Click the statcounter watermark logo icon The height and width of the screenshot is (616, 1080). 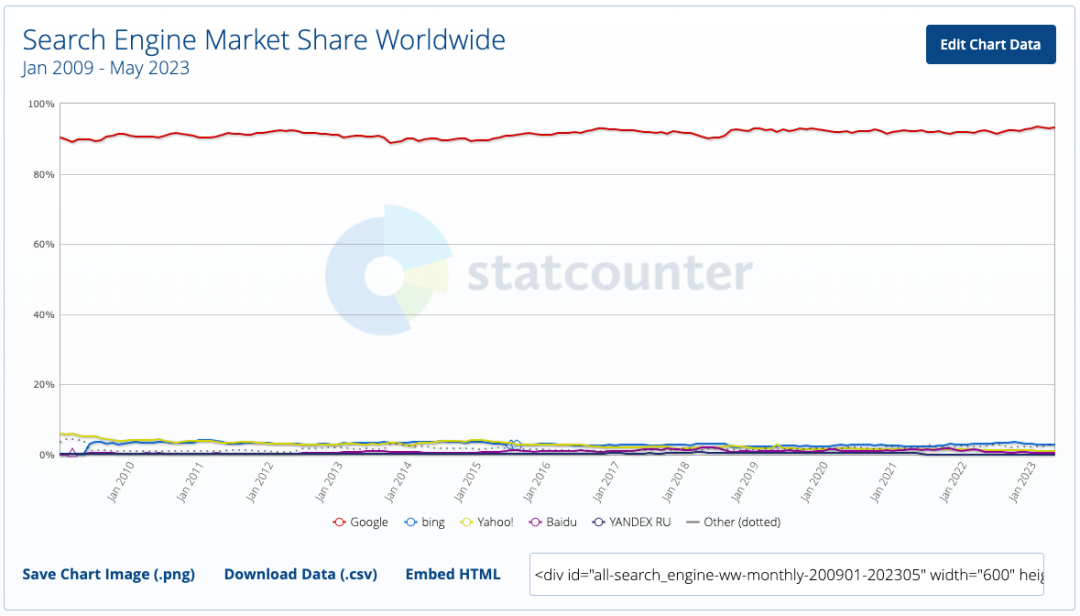[388, 269]
